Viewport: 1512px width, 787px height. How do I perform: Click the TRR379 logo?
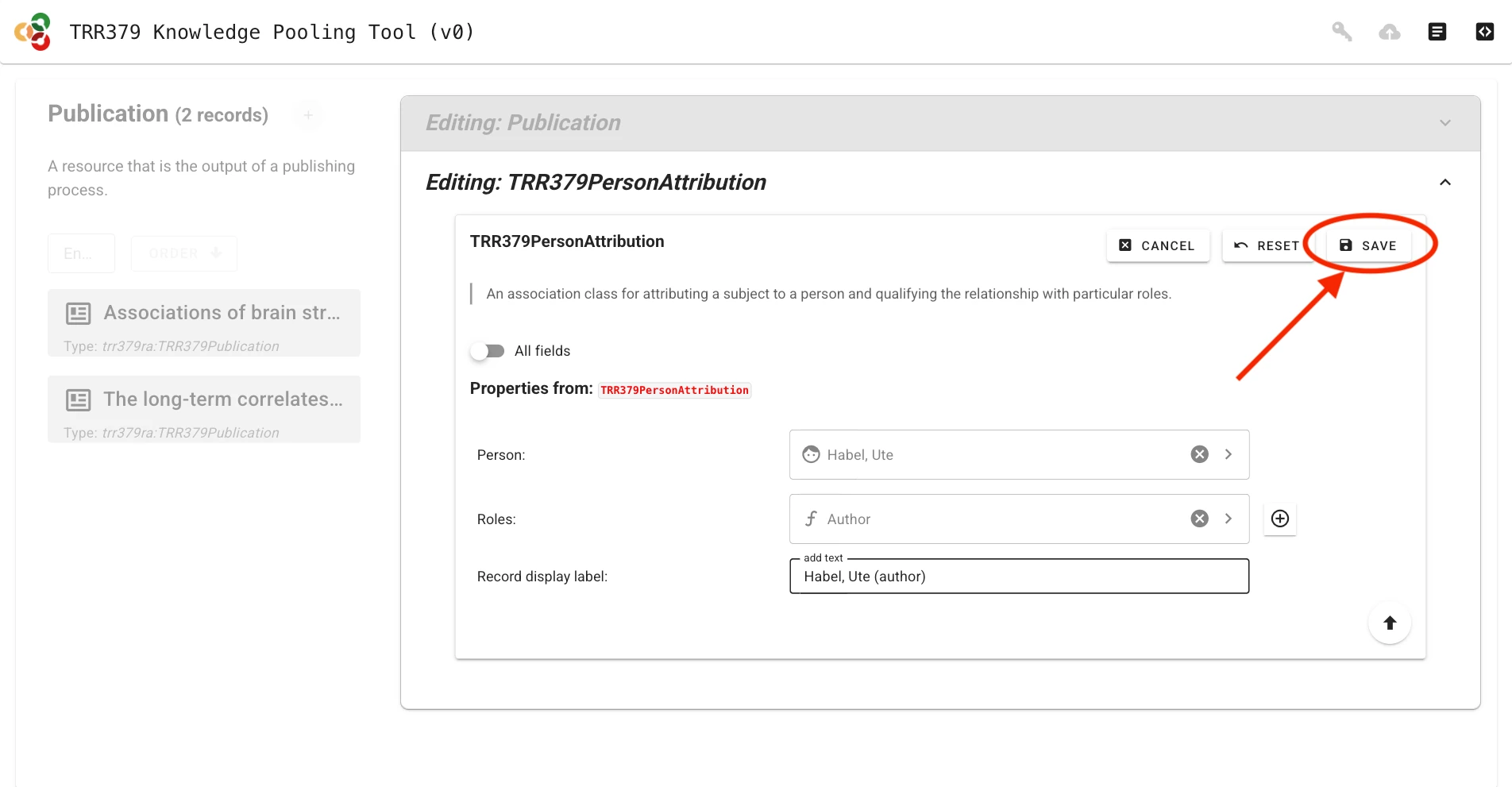[x=33, y=32]
